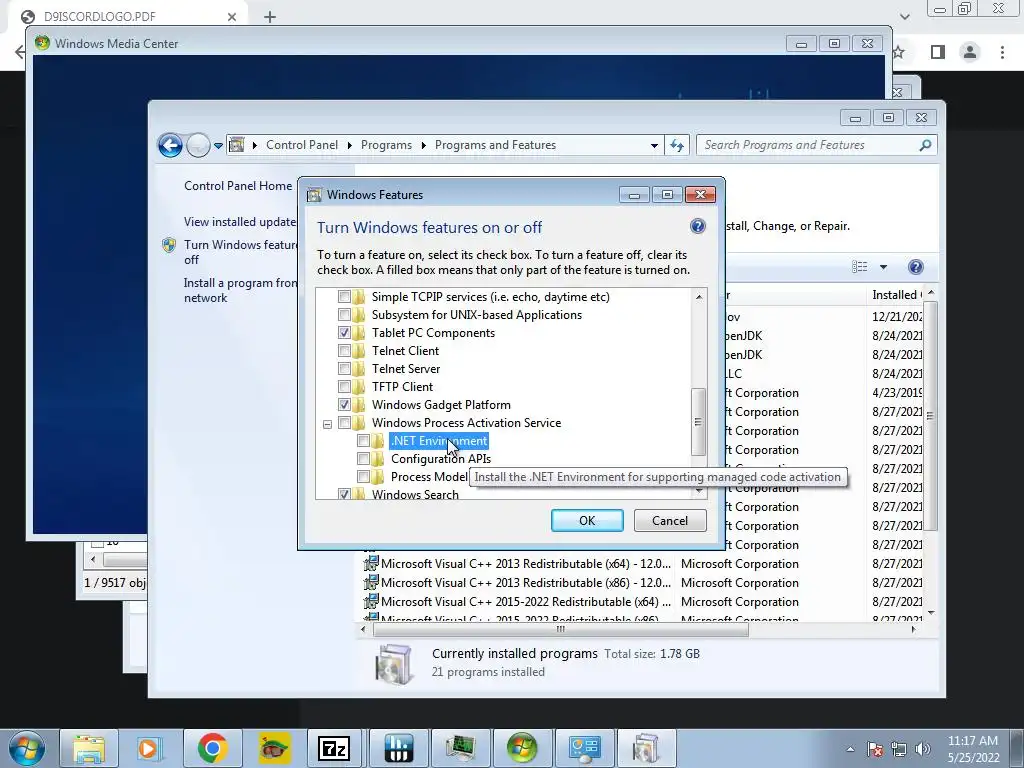This screenshot has height=768, width=1024.
Task: Open View installed updates link
Action: tap(240, 222)
